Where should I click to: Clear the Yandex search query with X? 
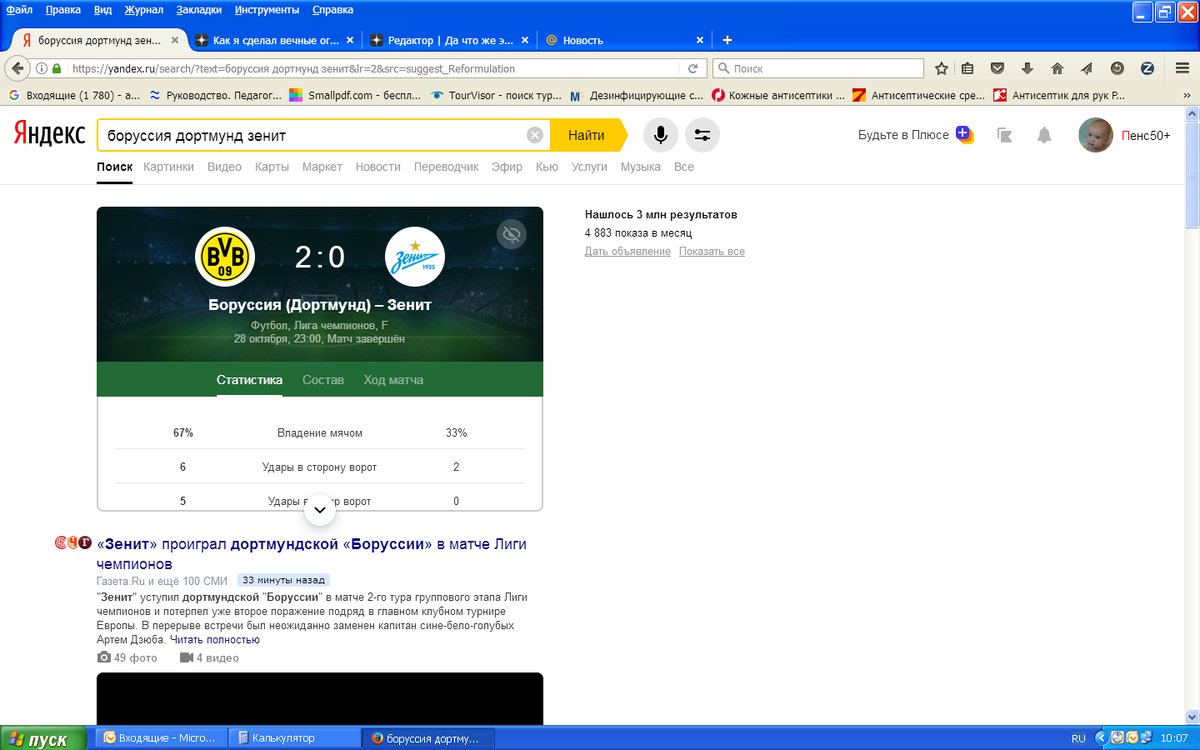(x=535, y=135)
